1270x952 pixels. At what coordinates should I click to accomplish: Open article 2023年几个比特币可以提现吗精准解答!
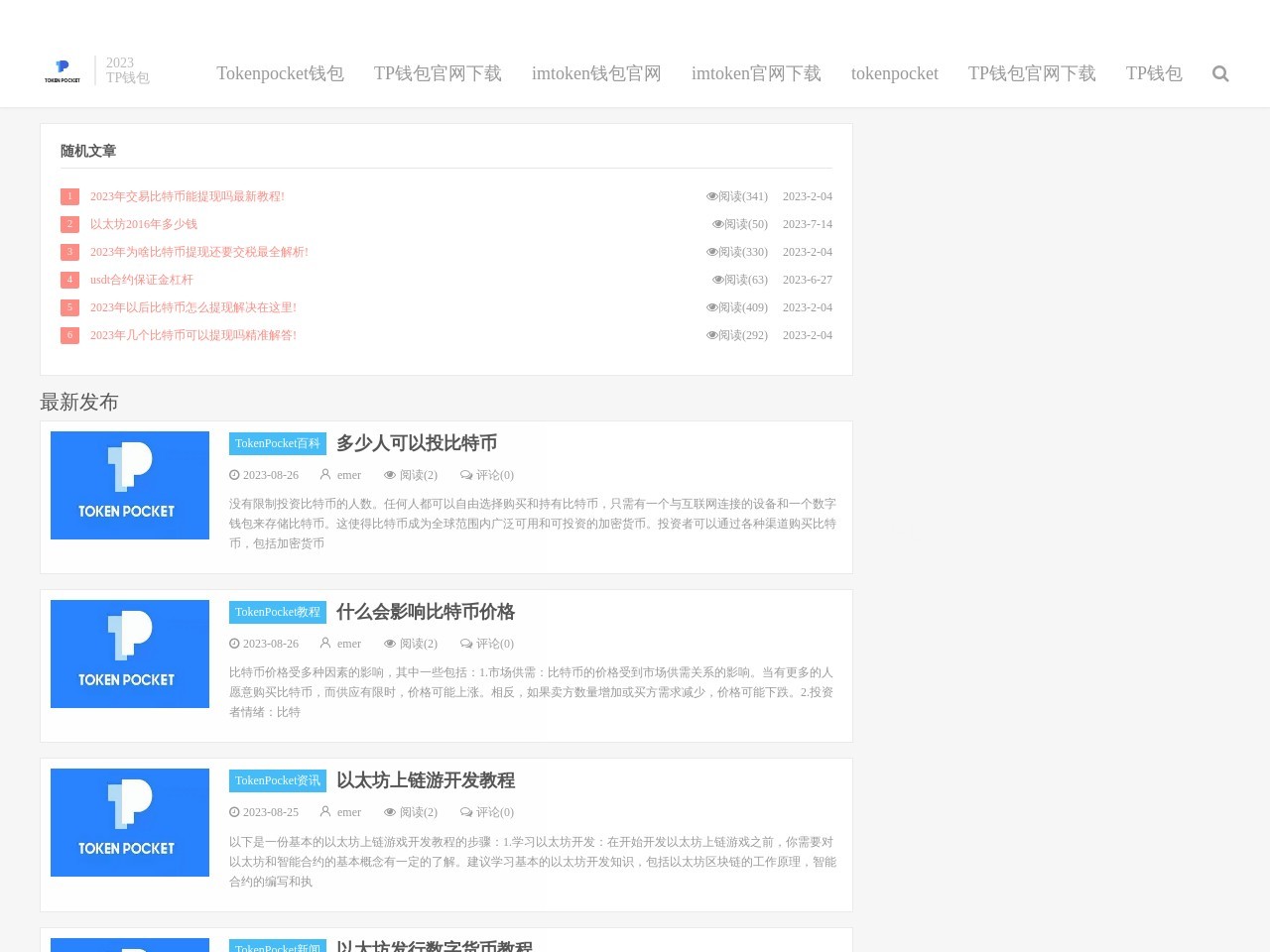(x=193, y=335)
